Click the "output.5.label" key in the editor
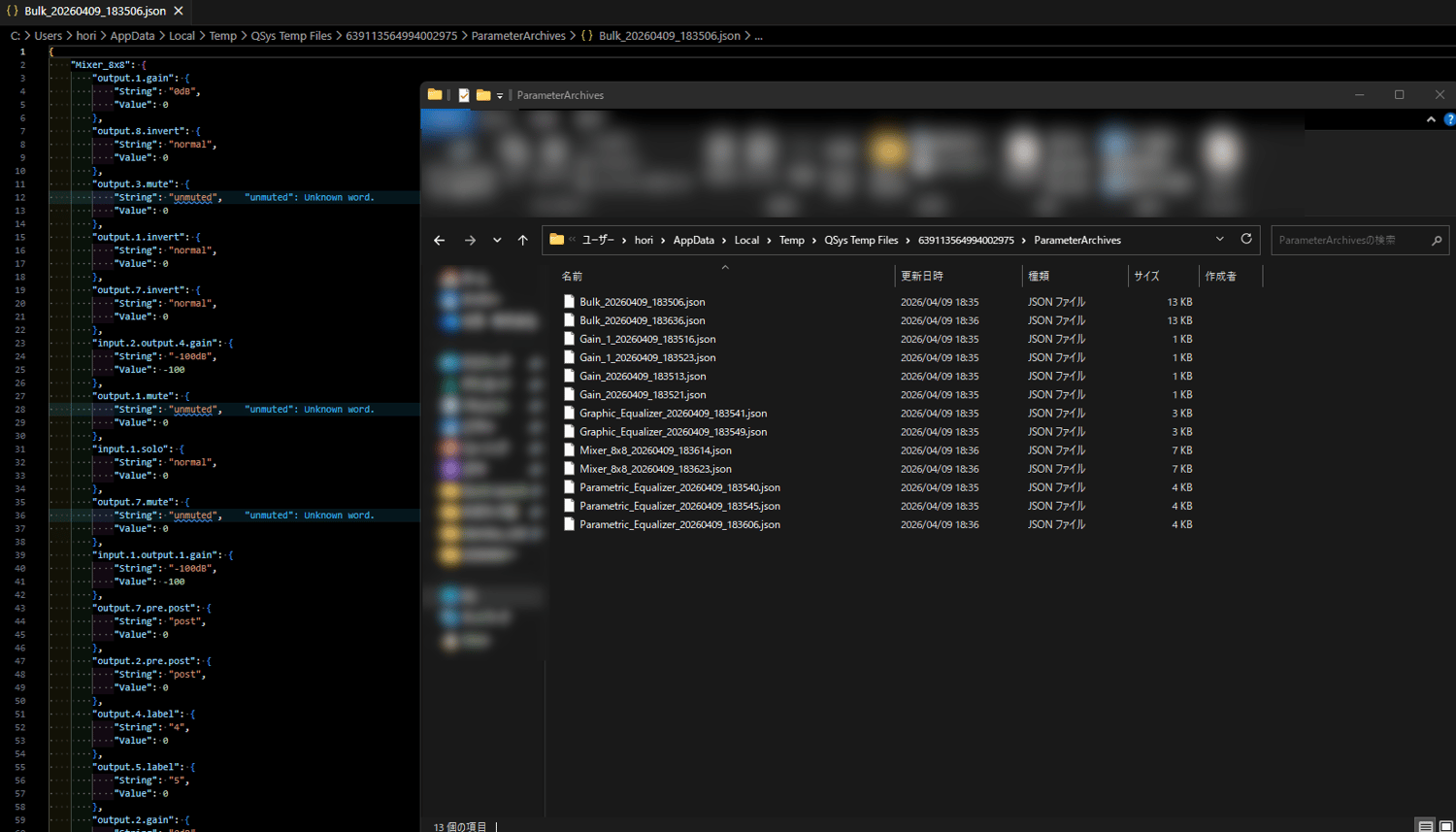Screen dimensions: 1456x832 [x=134, y=767]
